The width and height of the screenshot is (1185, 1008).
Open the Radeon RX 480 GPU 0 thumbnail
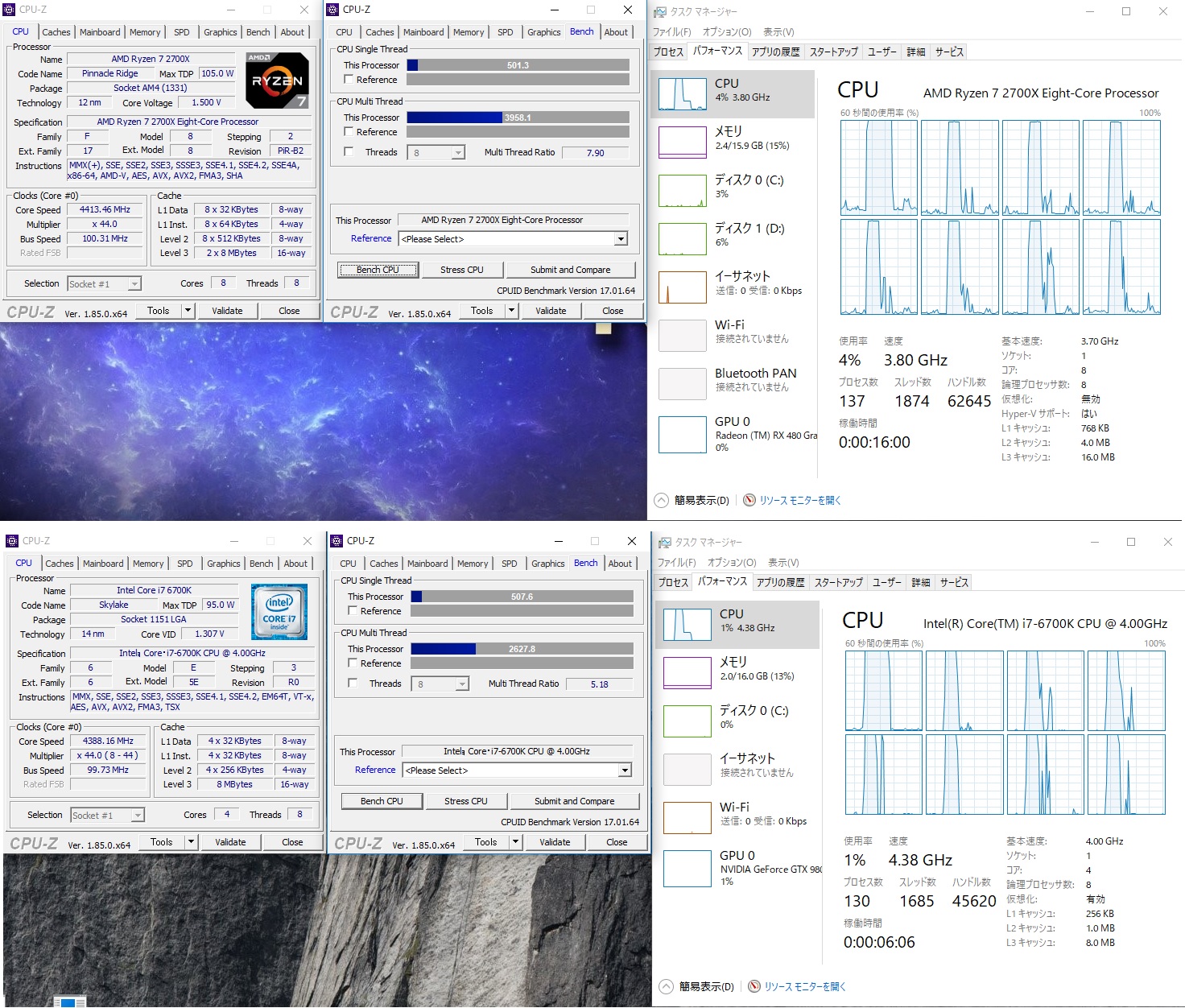(x=682, y=435)
